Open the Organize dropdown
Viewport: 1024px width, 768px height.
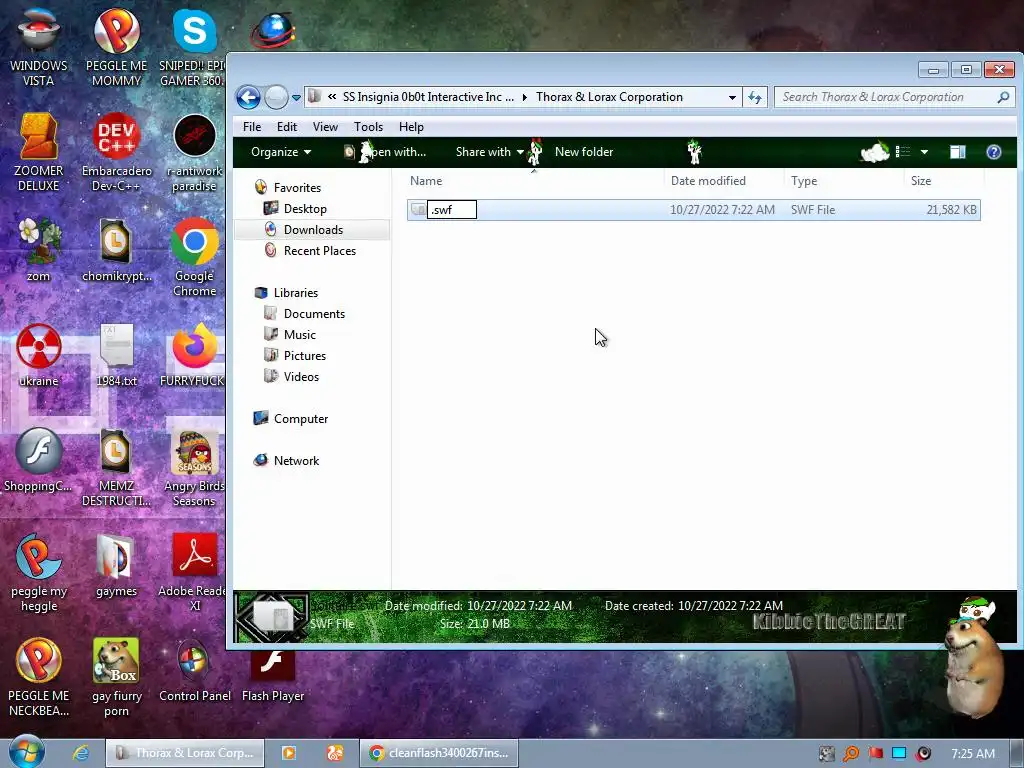pos(281,152)
